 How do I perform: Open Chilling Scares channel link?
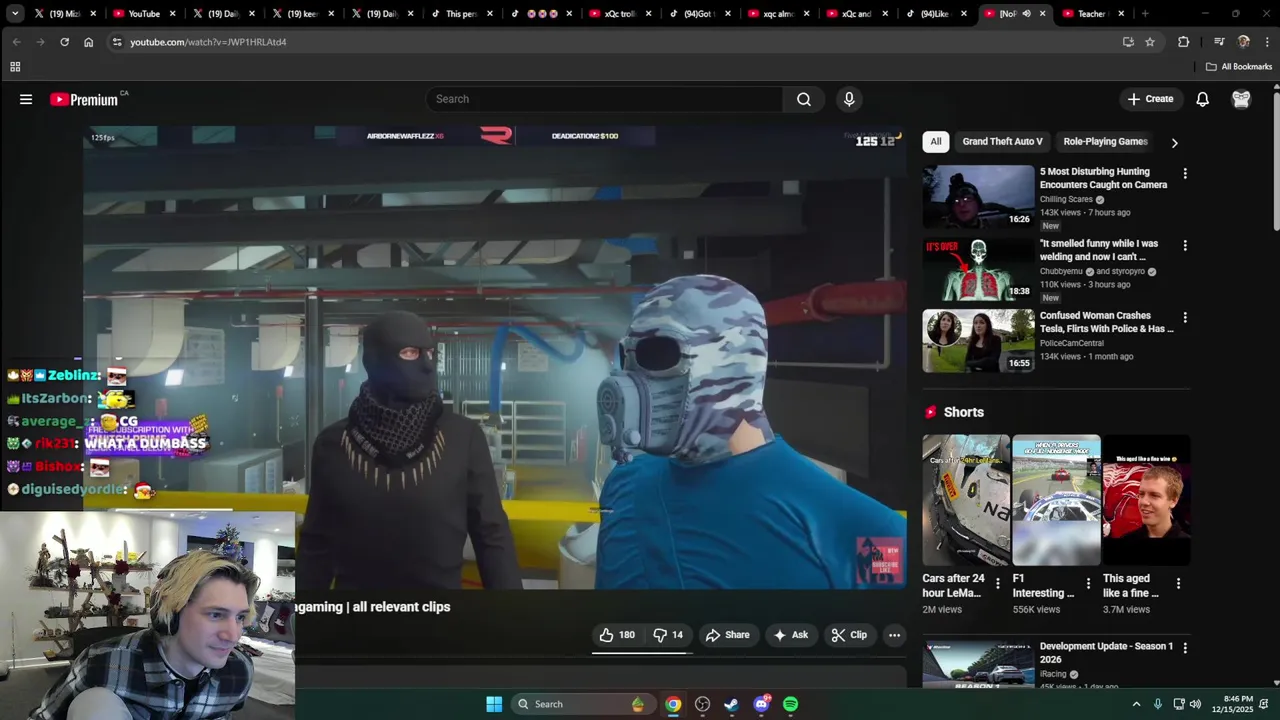[1066, 199]
